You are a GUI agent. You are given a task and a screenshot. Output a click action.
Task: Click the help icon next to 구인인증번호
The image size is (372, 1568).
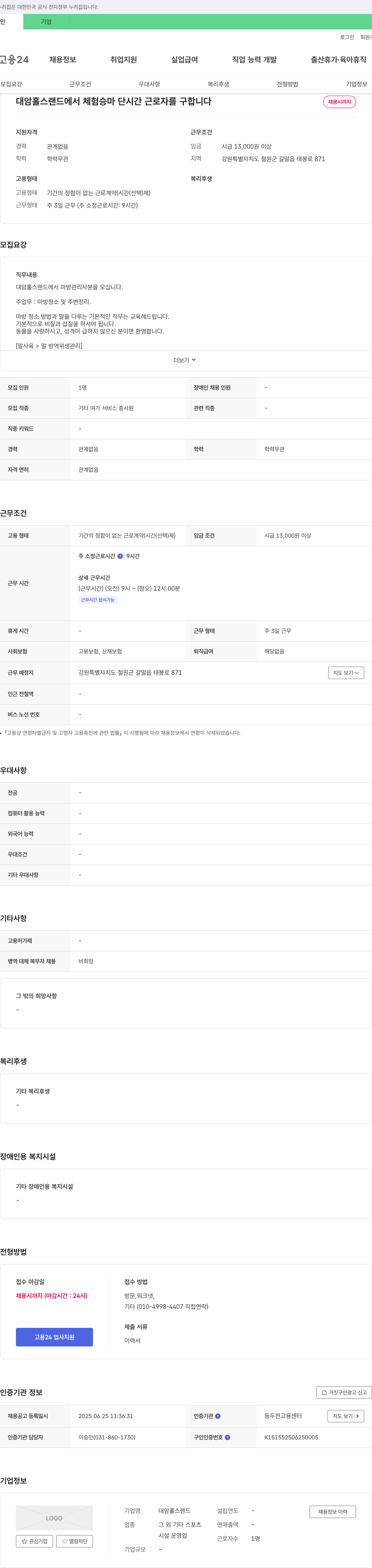pyautogui.click(x=228, y=1437)
